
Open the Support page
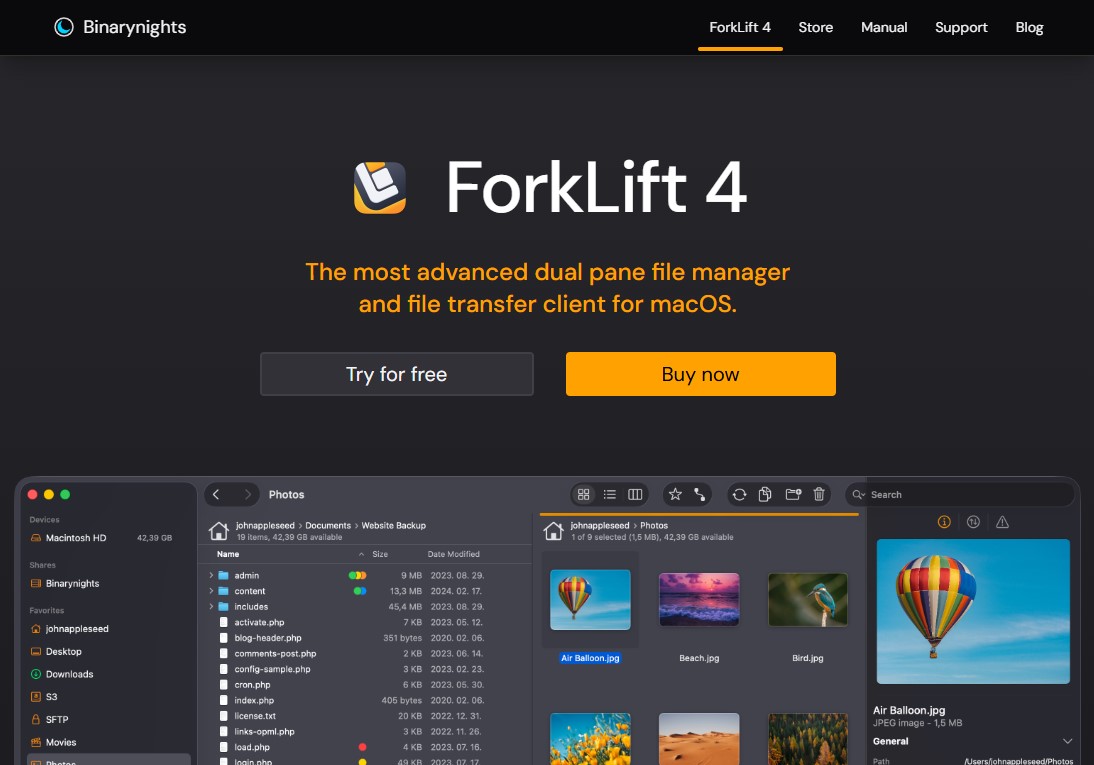pos(961,27)
